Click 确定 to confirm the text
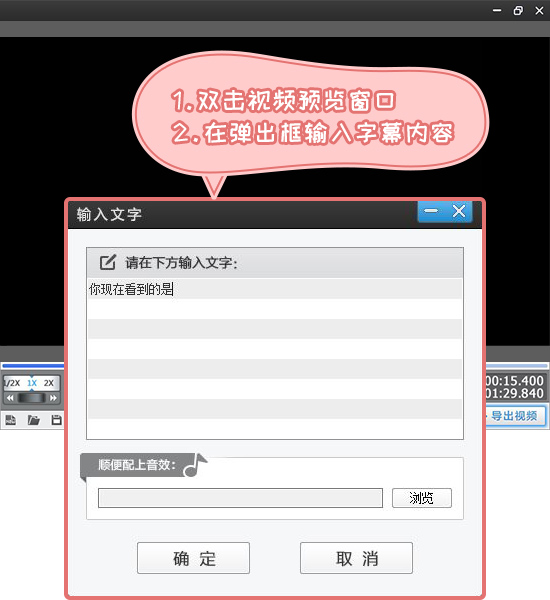Image resolution: width=550 pixels, height=600 pixels. coord(193,558)
